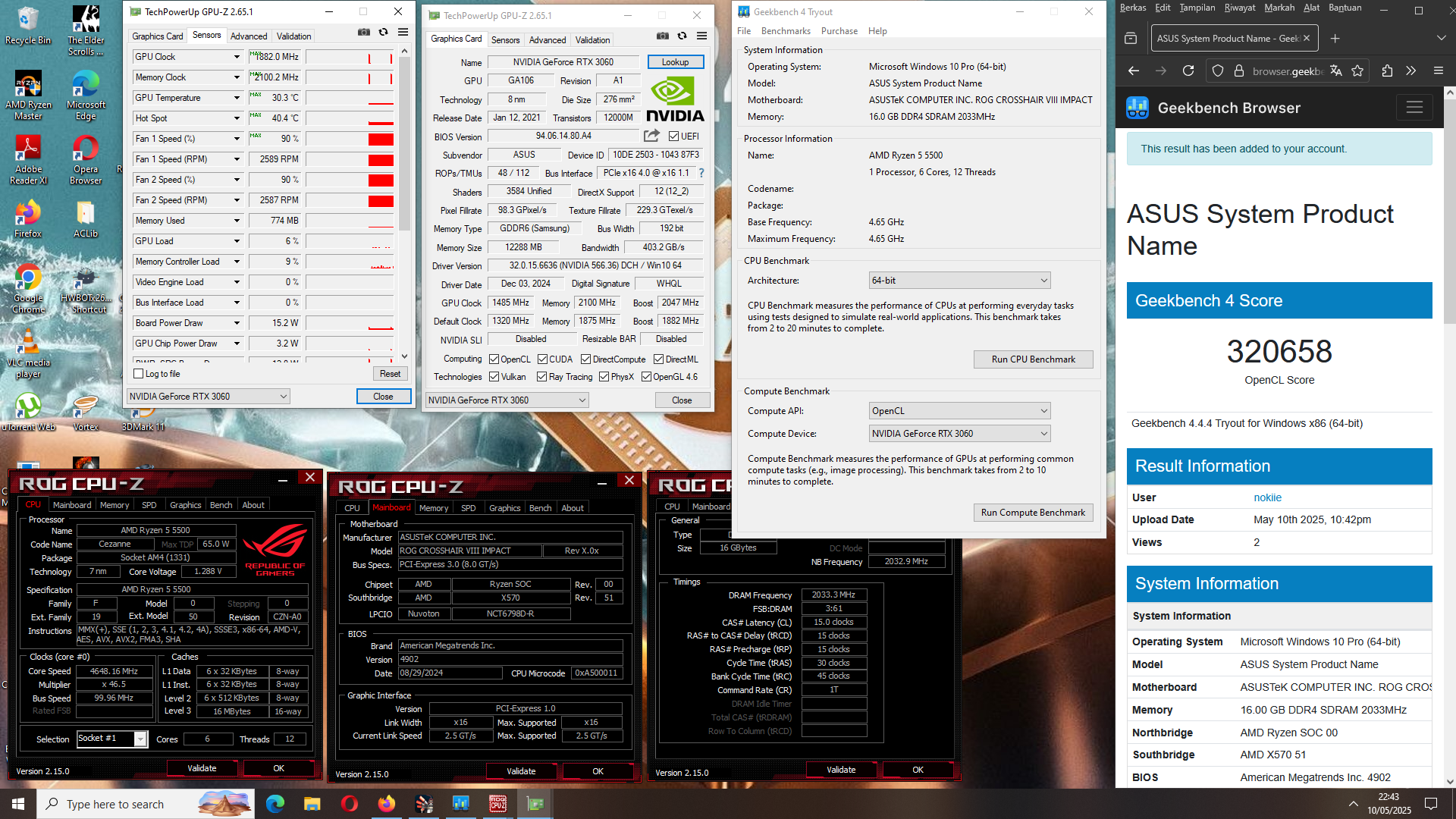1456x819 pixels.
Task: Open Benchmarks menu in Geekbench
Action: coord(786,31)
